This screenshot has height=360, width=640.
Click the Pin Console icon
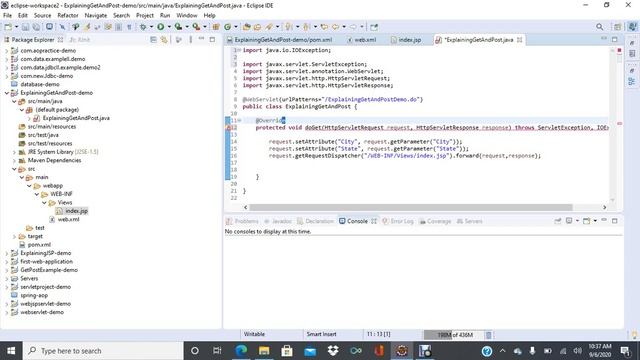click(558, 221)
